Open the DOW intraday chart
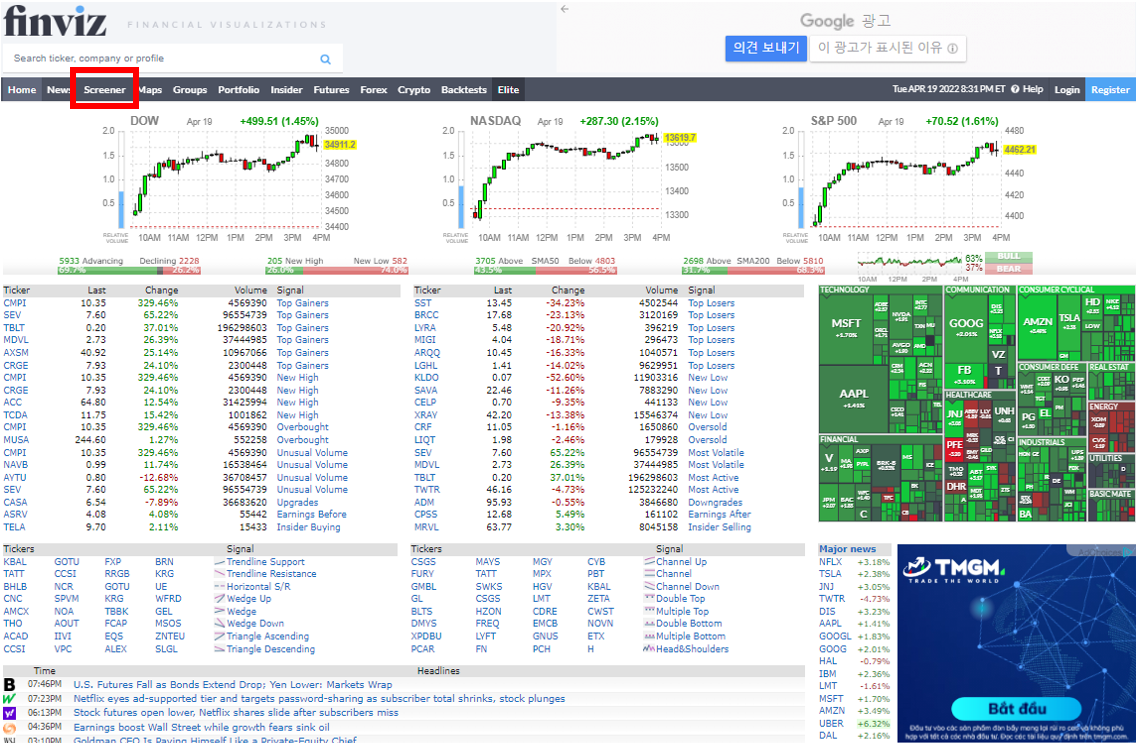This screenshot has height=743, width=1138. [227, 178]
